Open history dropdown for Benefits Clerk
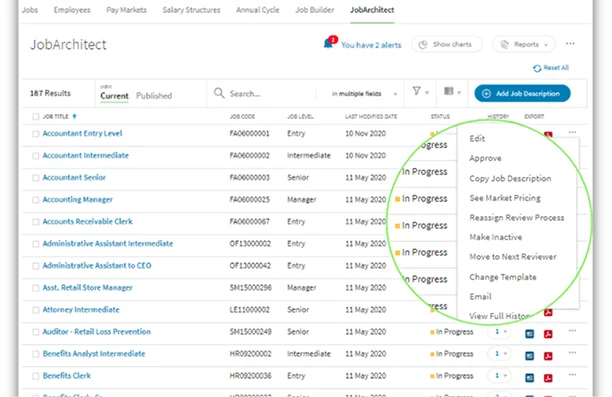Image resolution: width=612 pixels, height=397 pixels. (x=500, y=376)
